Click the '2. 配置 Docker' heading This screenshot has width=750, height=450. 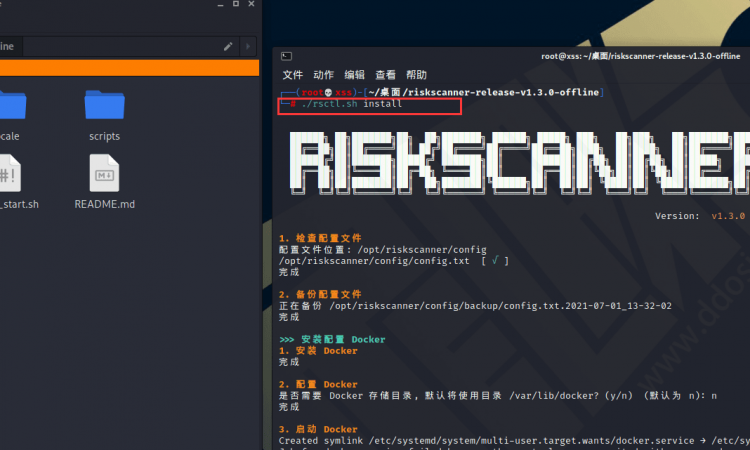(x=318, y=384)
